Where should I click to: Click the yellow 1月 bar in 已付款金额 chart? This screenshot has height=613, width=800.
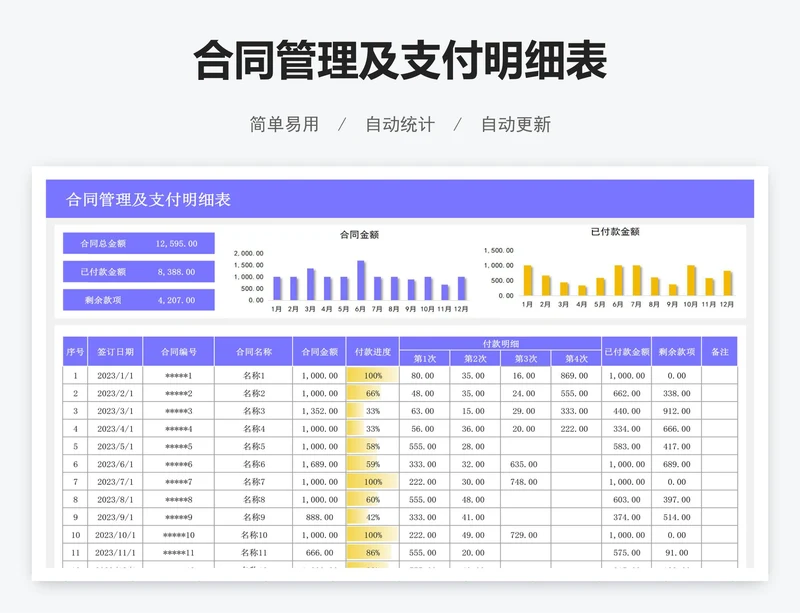(x=528, y=281)
